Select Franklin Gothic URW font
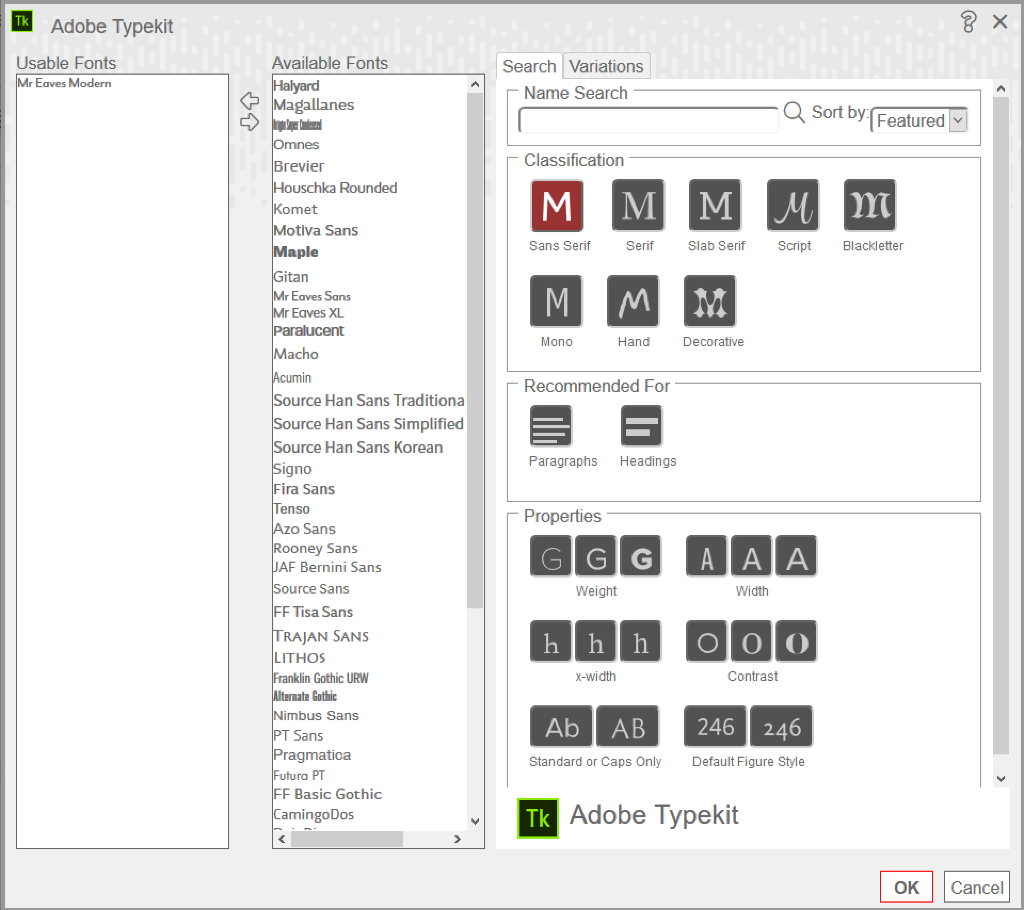The width and height of the screenshot is (1024, 910). (321, 678)
